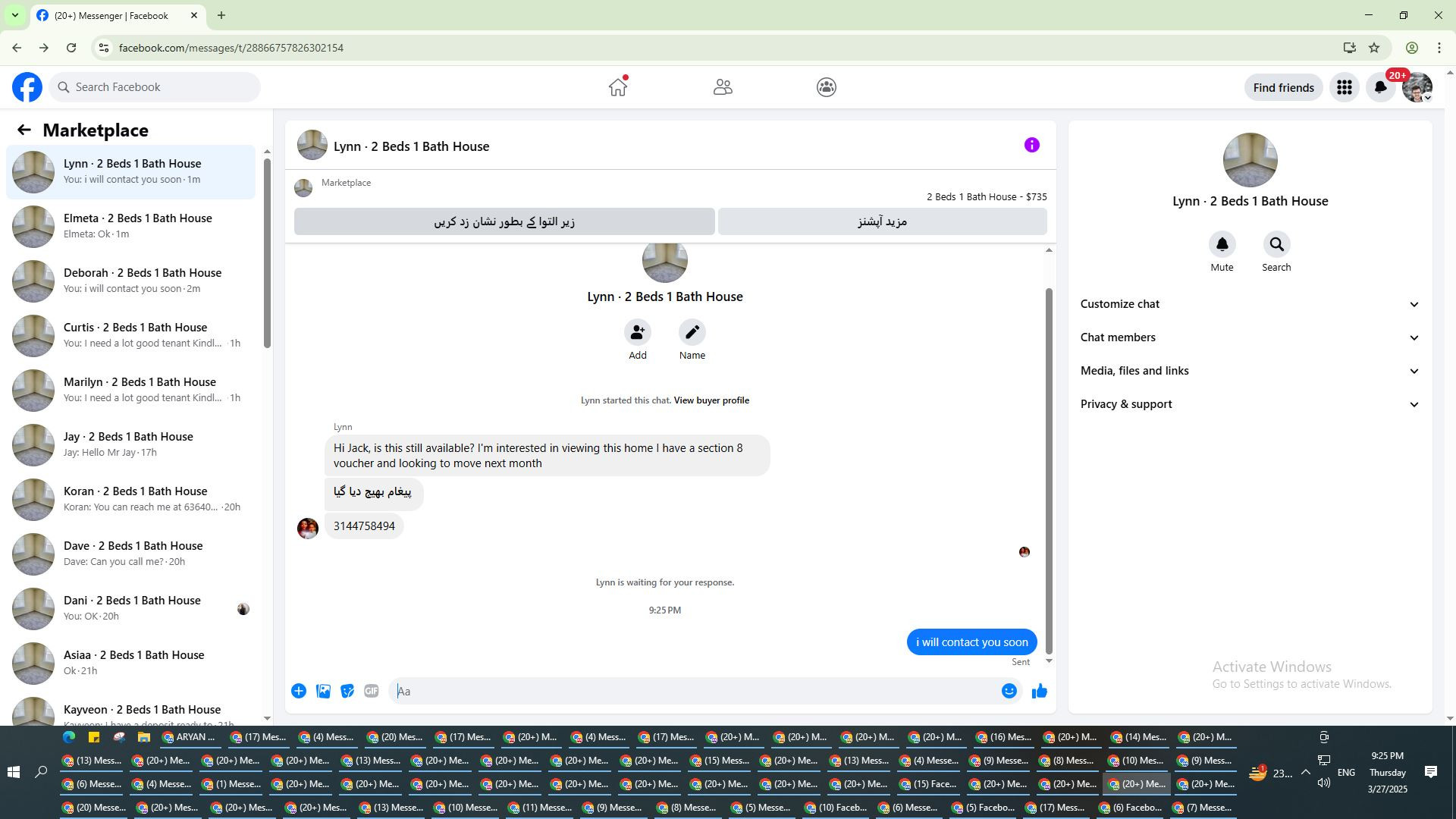Open the emoji picker
The height and width of the screenshot is (819, 1456).
(x=1009, y=691)
